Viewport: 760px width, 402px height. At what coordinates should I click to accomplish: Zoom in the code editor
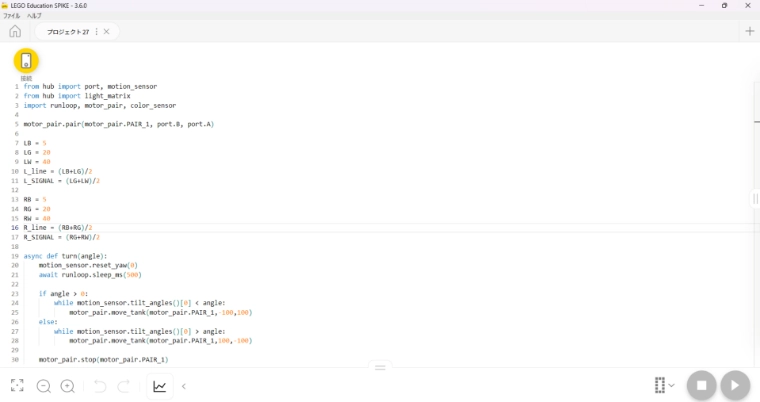coord(68,386)
